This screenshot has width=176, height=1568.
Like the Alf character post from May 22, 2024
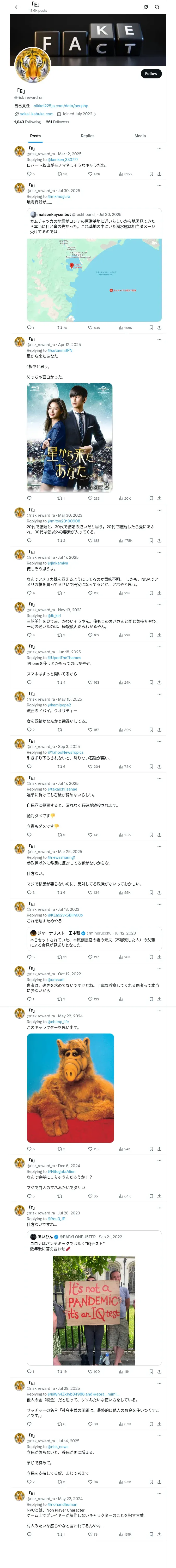click(x=89, y=1149)
